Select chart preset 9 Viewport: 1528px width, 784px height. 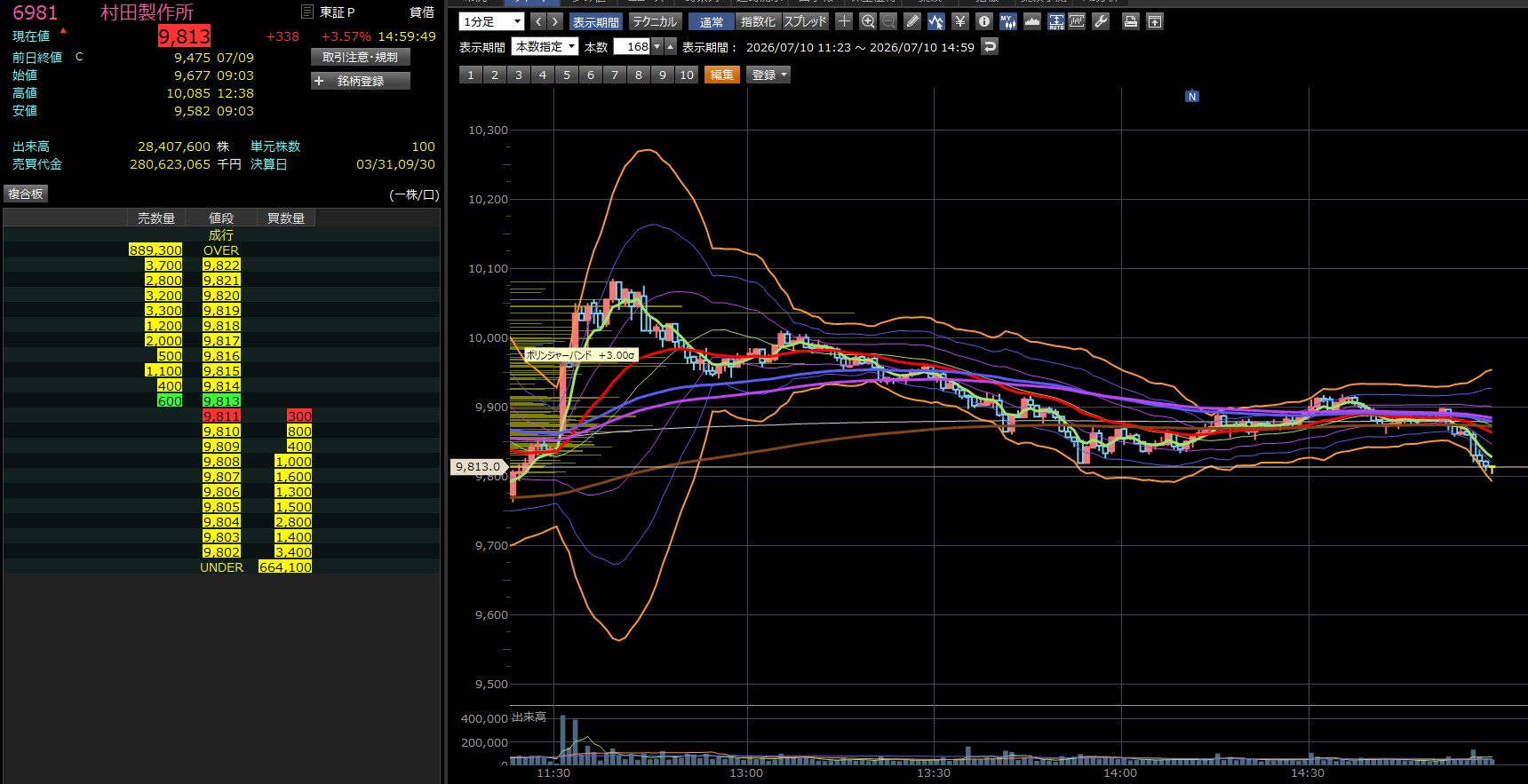point(663,75)
